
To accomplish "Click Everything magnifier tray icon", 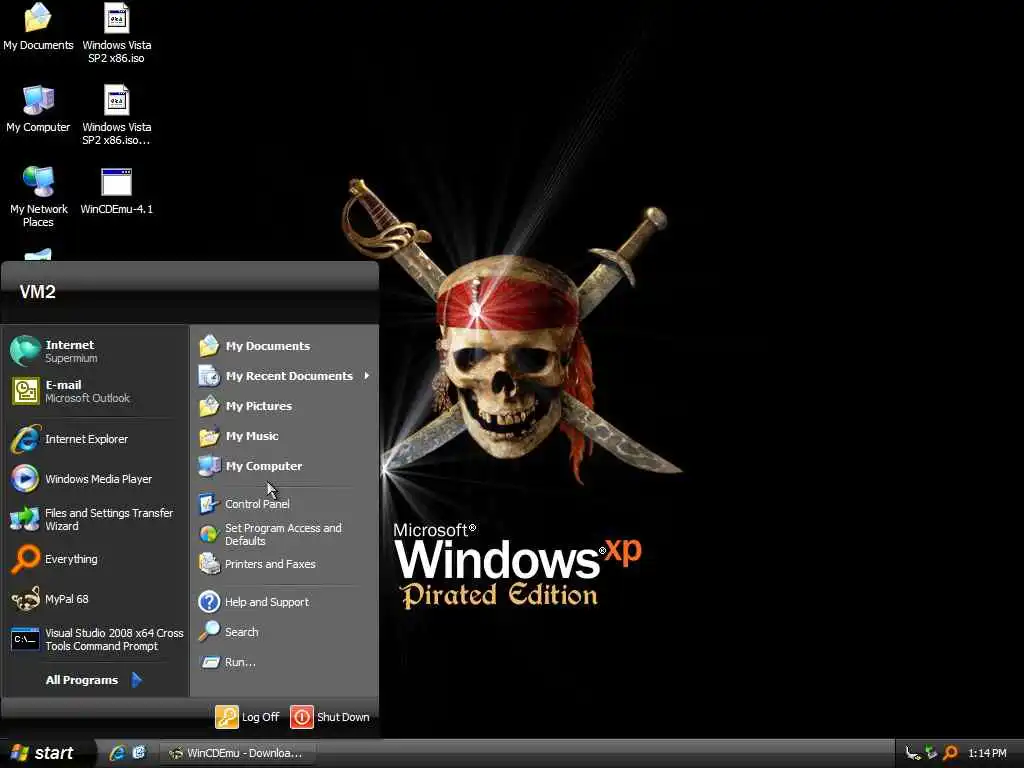I will (x=950, y=753).
